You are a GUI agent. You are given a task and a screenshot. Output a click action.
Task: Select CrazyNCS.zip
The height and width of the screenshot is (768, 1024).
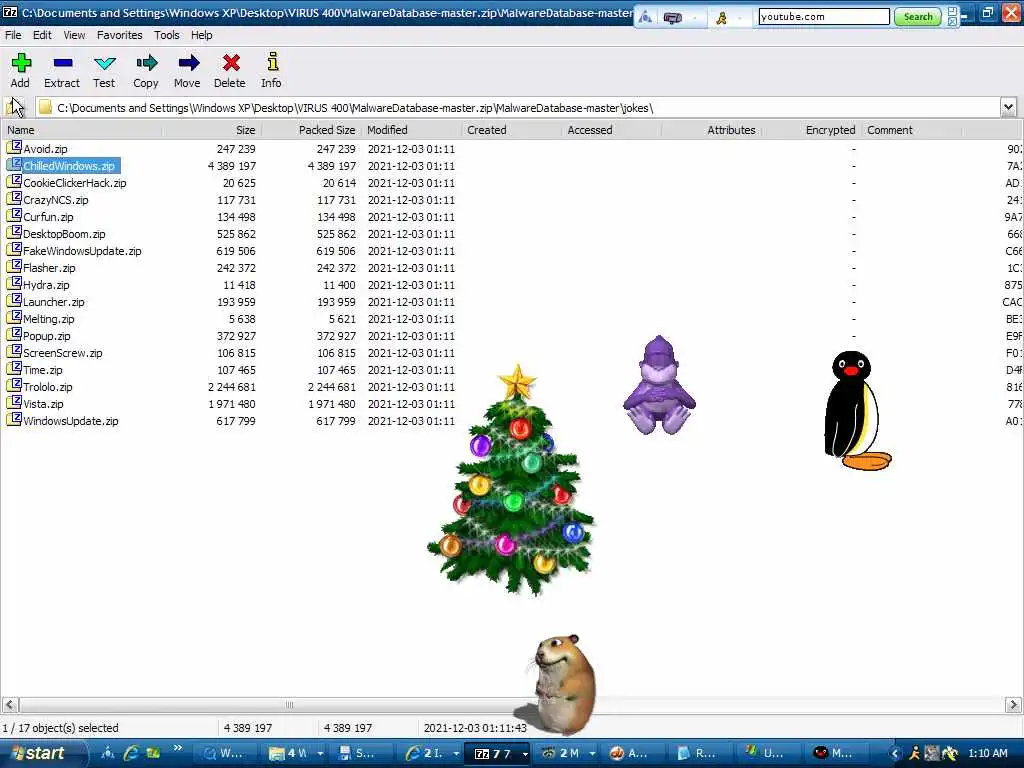[x=56, y=200]
